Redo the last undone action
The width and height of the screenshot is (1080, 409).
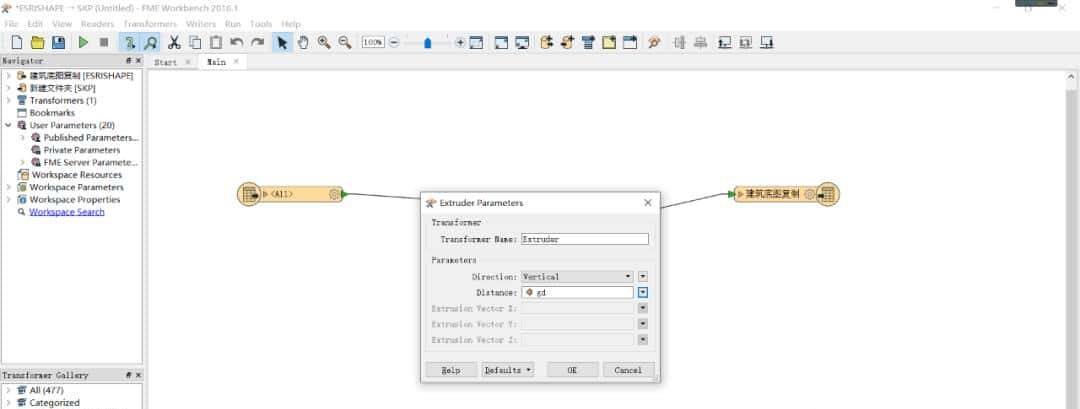(258, 43)
